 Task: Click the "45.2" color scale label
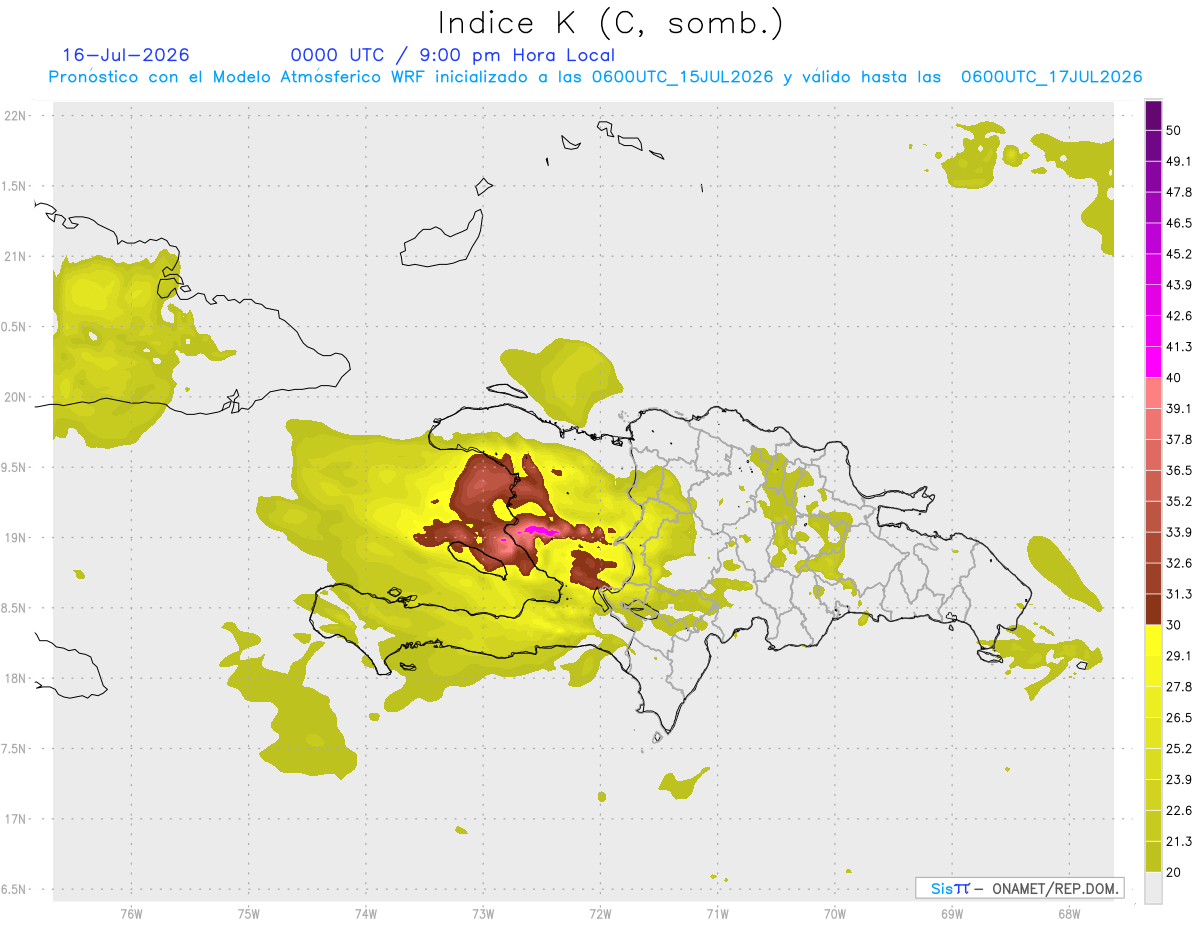pyautogui.click(x=1179, y=254)
